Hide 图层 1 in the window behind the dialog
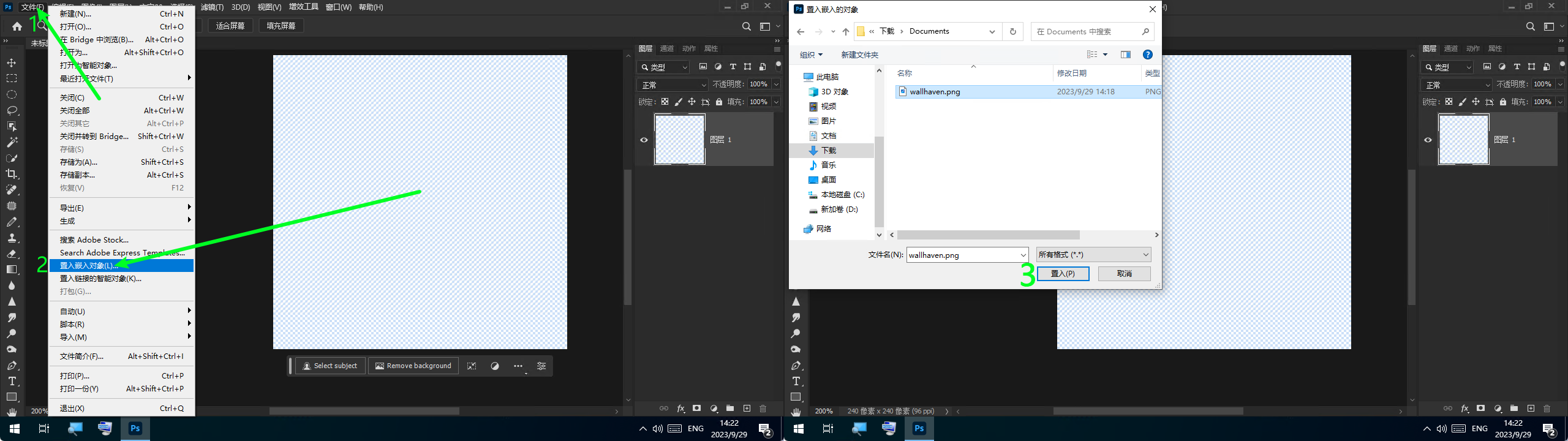1568x441 pixels. (1428, 140)
